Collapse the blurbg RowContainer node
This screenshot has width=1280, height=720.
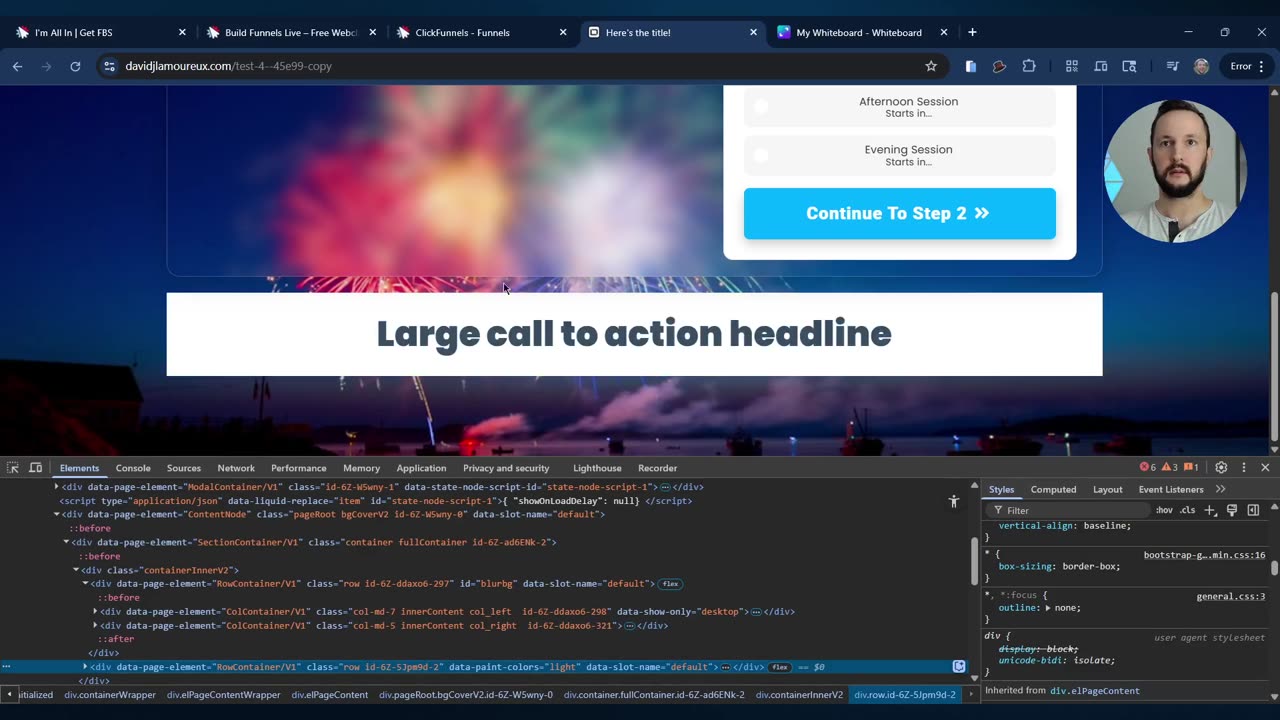(x=85, y=583)
